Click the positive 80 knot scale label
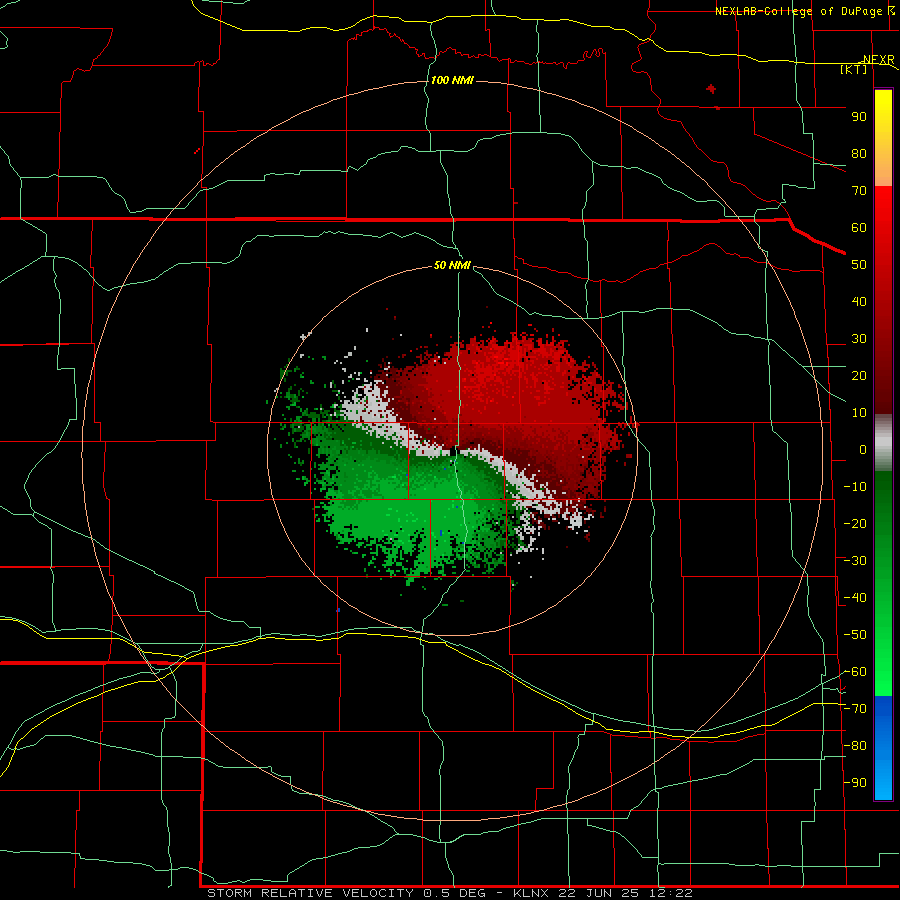The image size is (900, 900). 859,154
